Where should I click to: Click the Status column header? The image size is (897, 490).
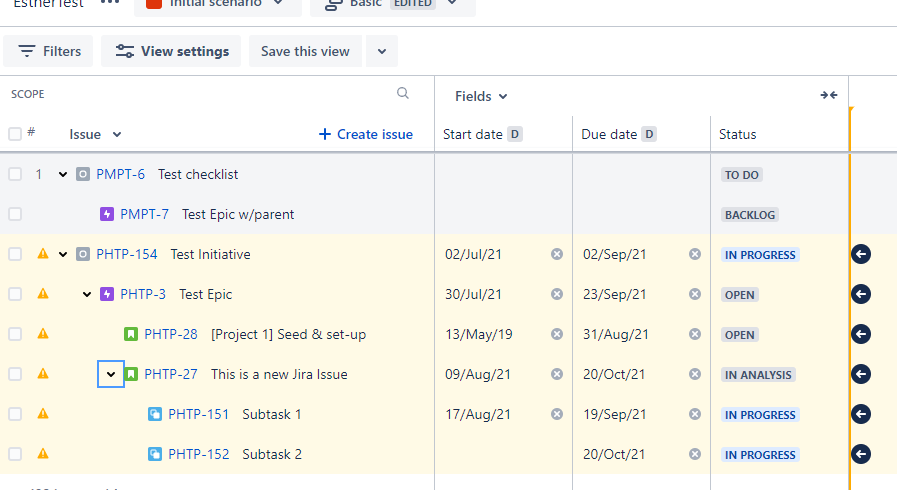[x=737, y=134]
